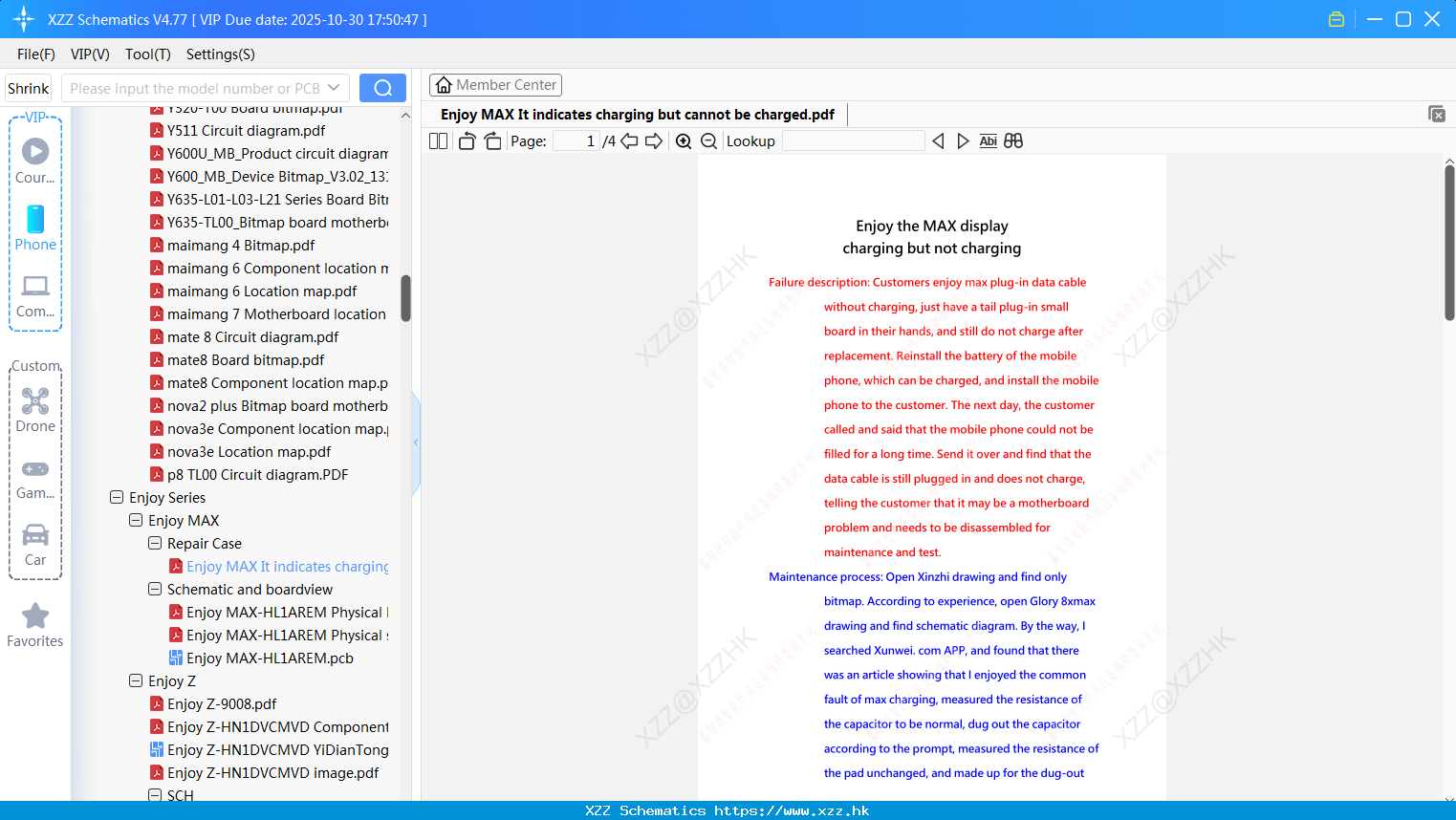Go to the next page arrow
Screen dimensions: 1456x820
coord(654,140)
